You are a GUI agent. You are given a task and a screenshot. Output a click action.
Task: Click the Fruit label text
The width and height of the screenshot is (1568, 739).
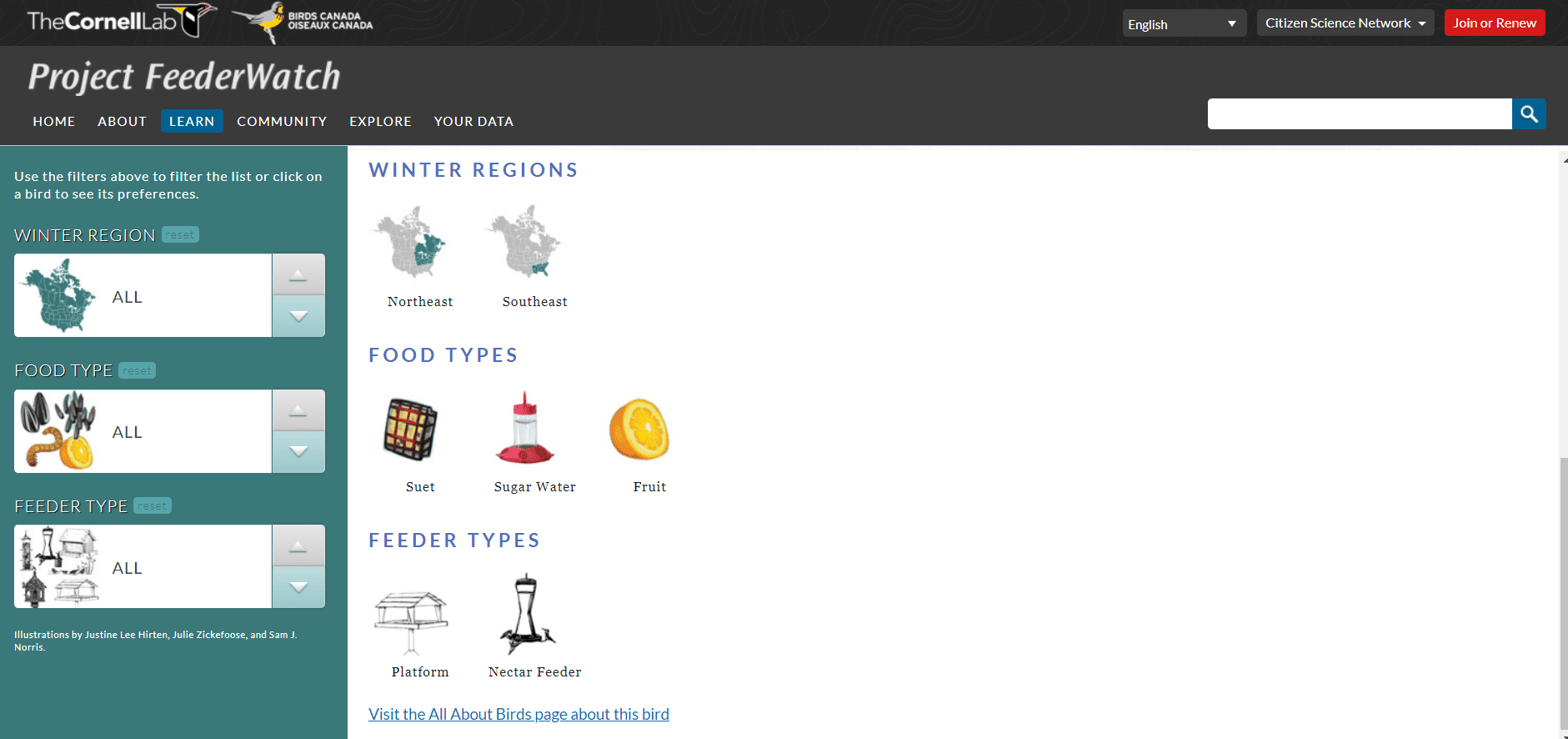click(x=649, y=487)
